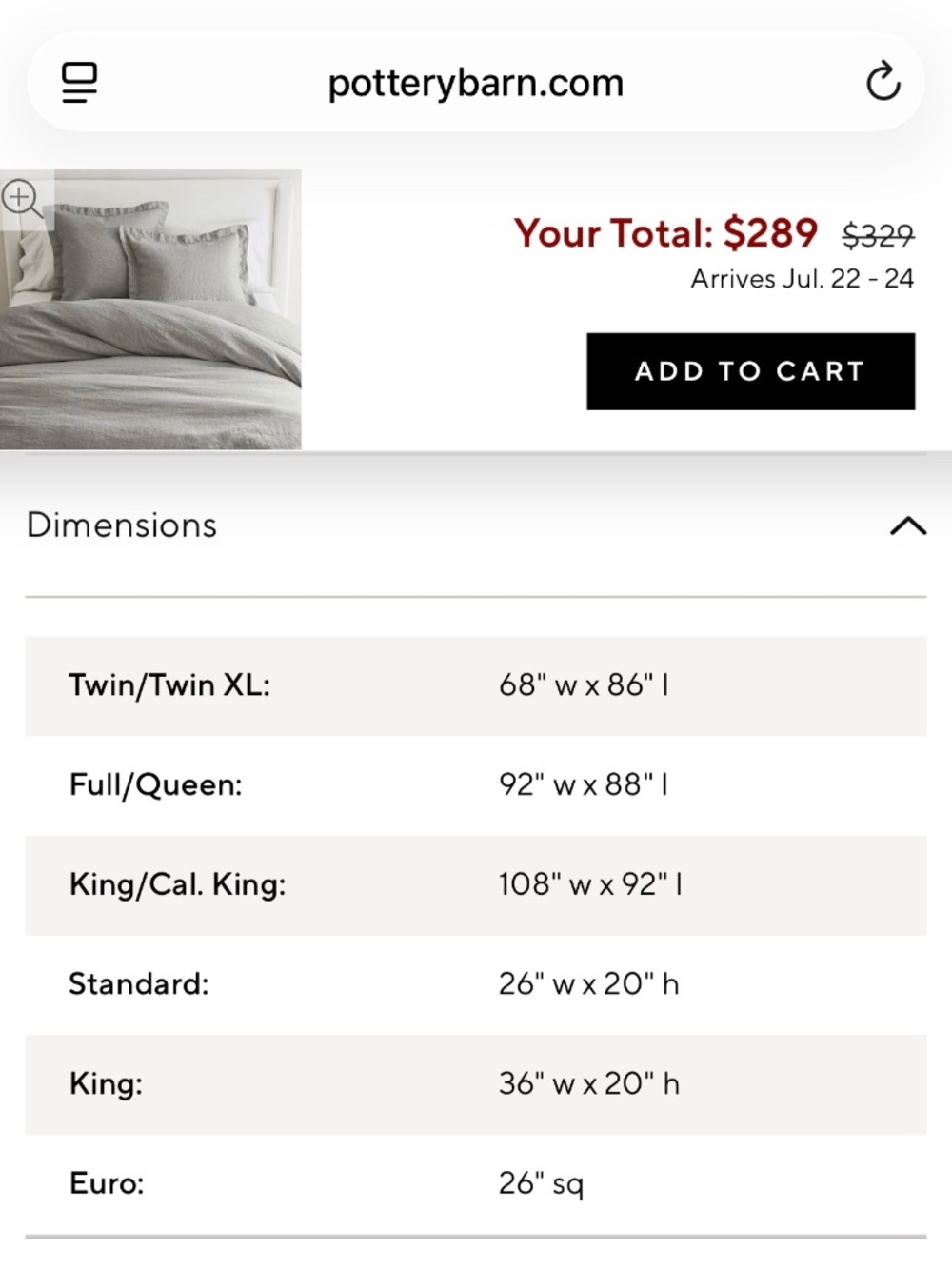
Task: Select the crossed-out $329 original price
Action: click(x=878, y=235)
